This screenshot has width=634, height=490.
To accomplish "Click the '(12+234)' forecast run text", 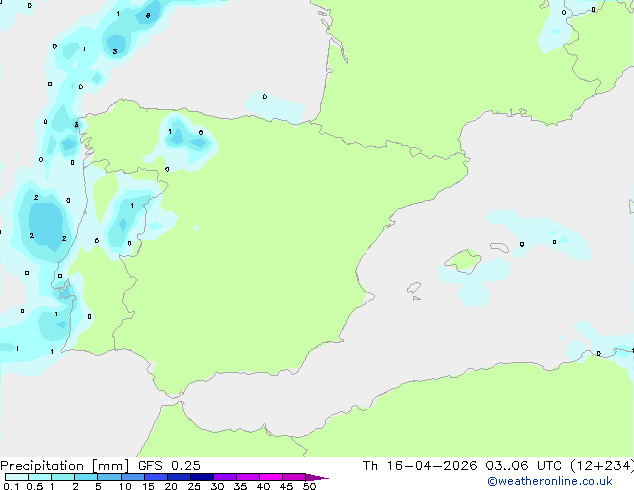I will point(602,466).
